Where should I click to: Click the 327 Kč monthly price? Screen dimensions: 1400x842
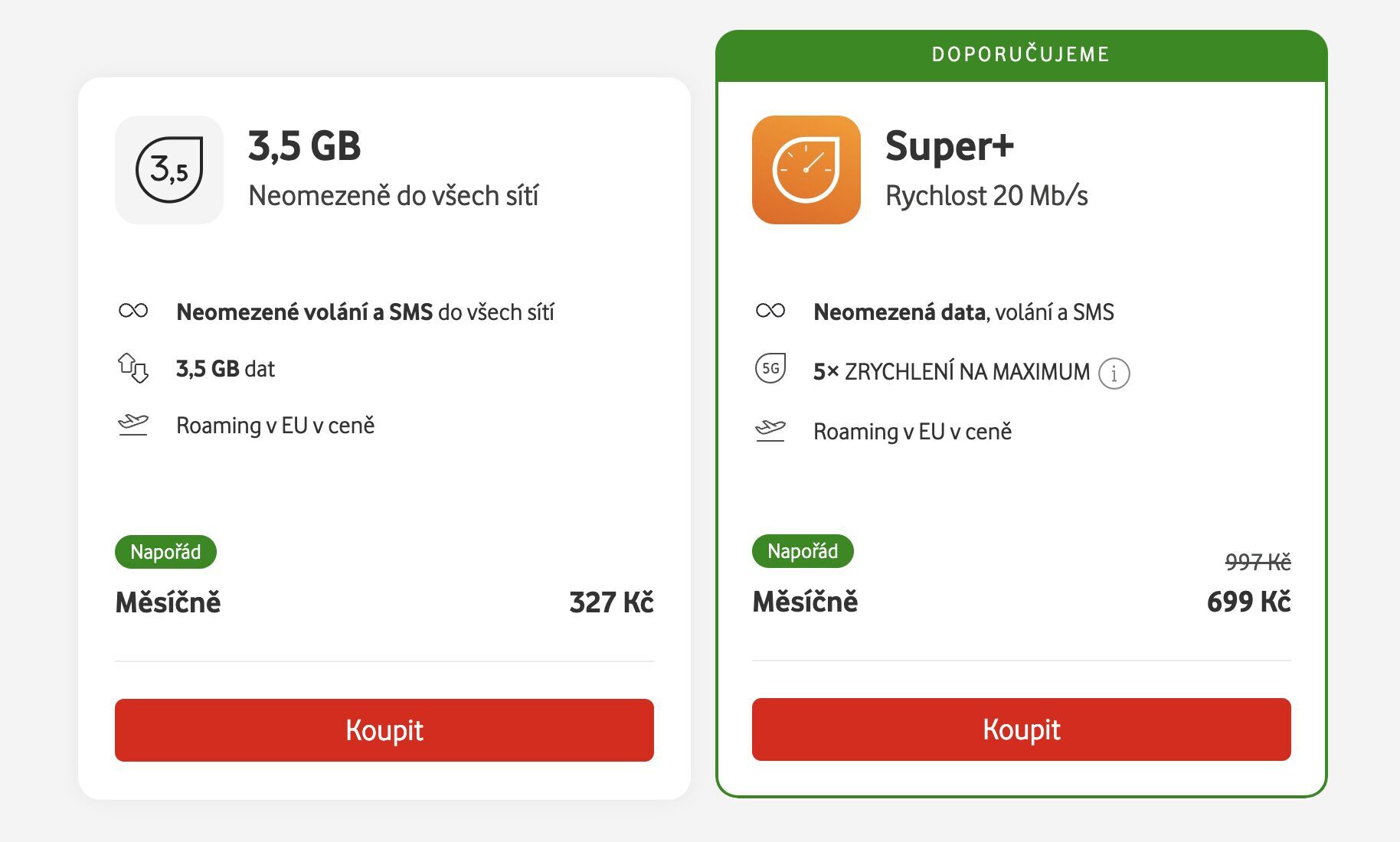pyautogui.click(x=610, y=602)
